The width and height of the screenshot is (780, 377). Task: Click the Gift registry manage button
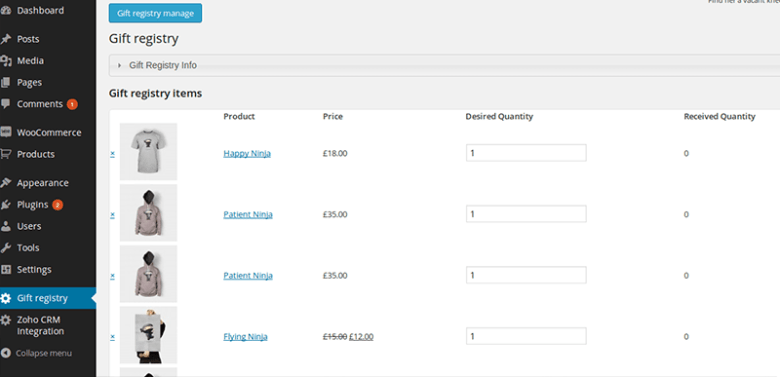coord(155,13)
